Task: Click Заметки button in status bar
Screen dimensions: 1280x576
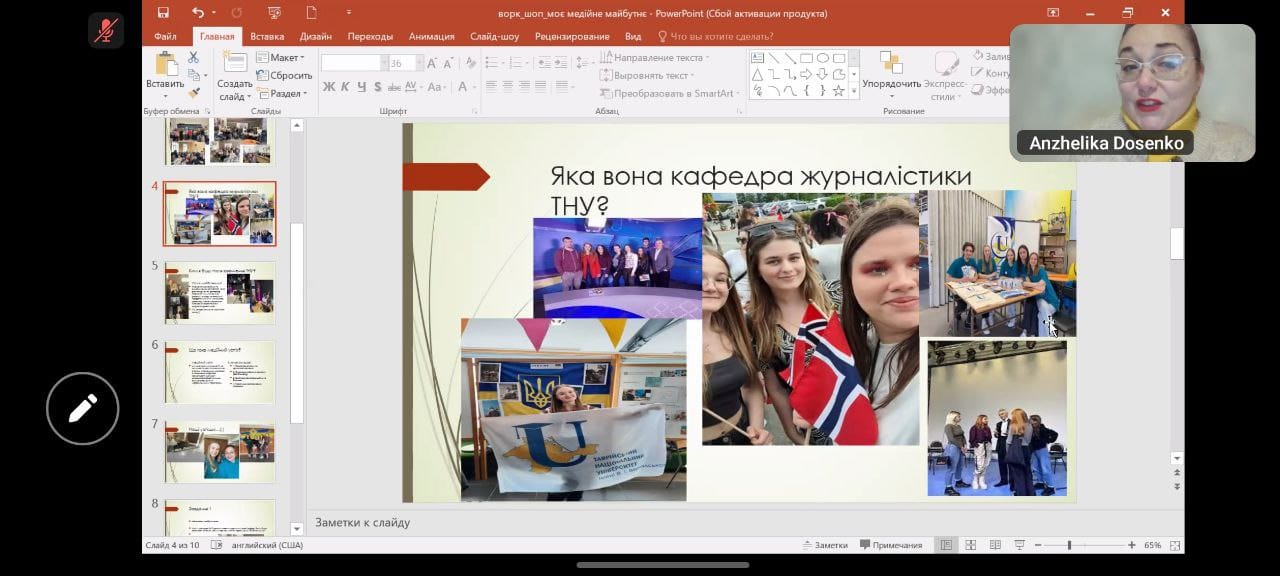Action: pyautogui.click(x=825, y=545)
